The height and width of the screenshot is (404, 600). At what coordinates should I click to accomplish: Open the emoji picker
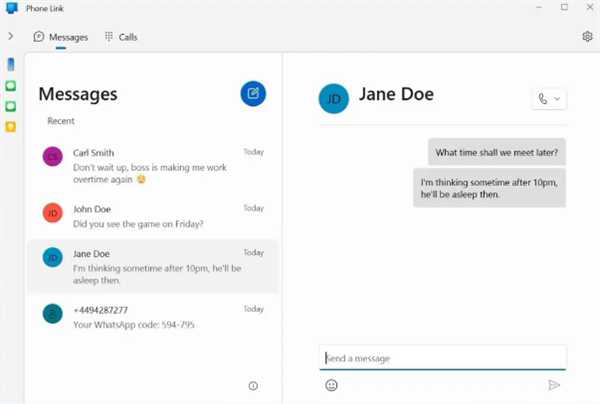(331, 385)
